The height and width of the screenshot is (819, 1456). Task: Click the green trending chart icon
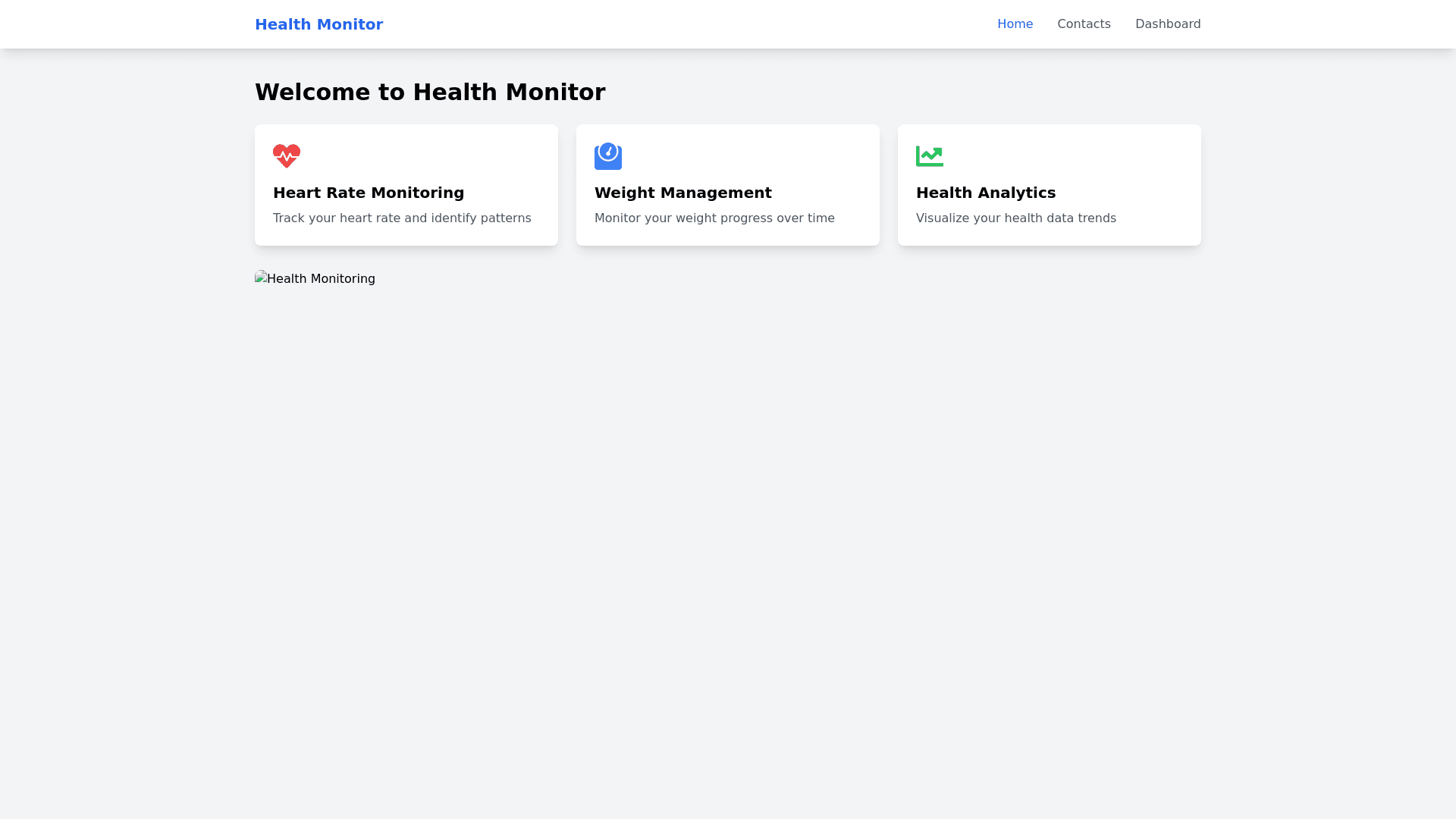930,156
